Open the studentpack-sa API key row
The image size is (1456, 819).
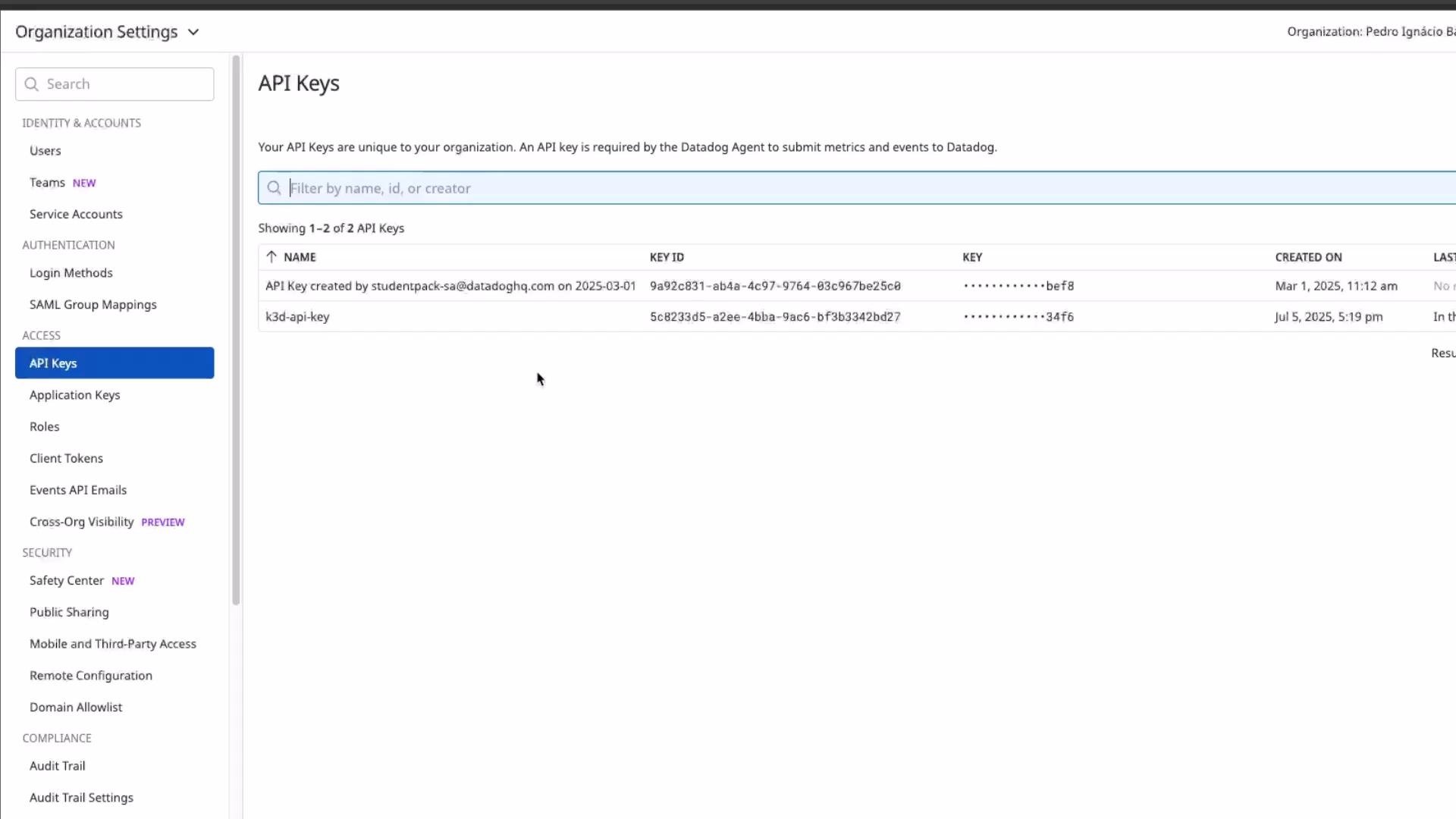pos(857,286)
